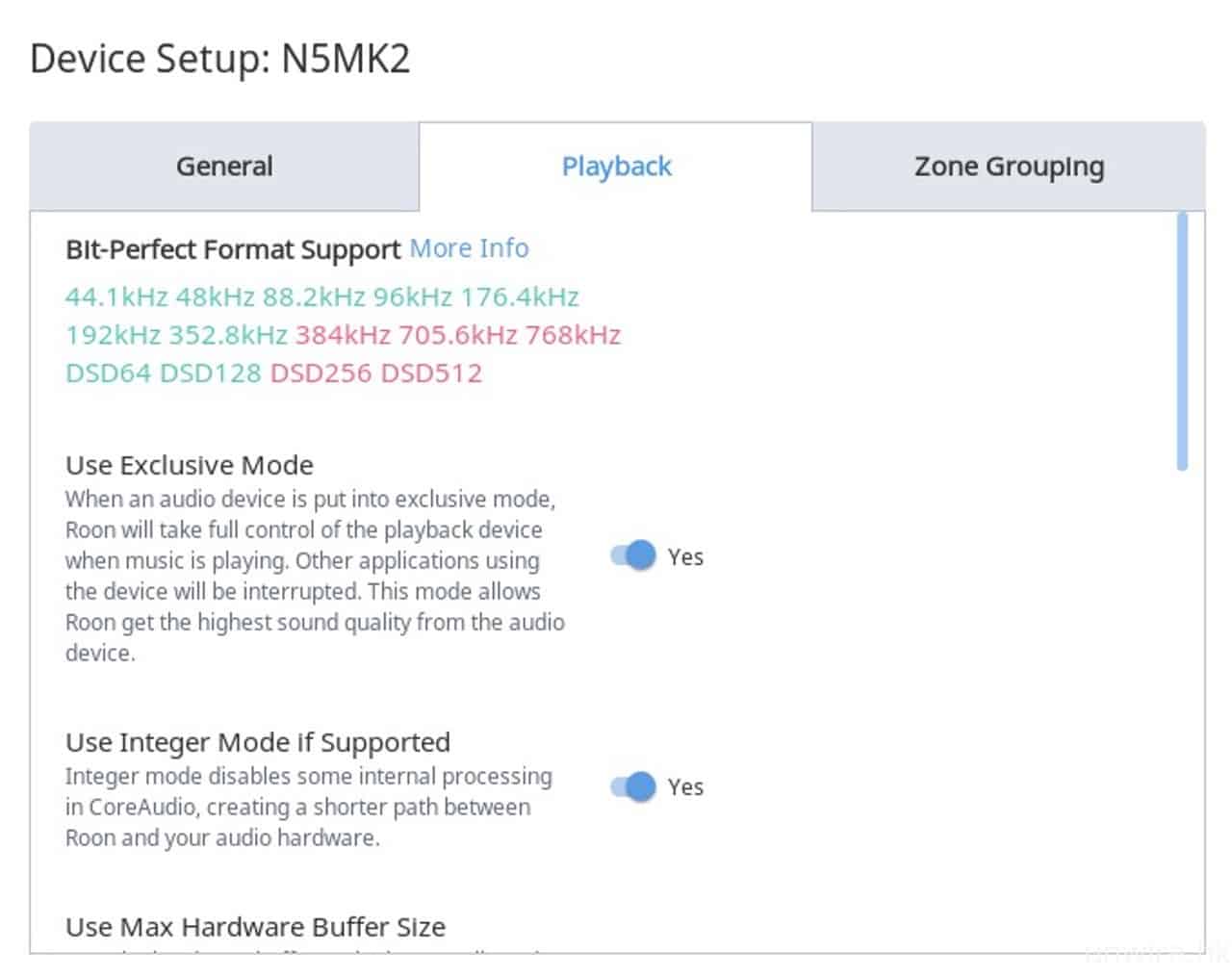1232x978 pixels.
Task: Click the vertical scrollbar thumb
Action: pos(1182,342)
